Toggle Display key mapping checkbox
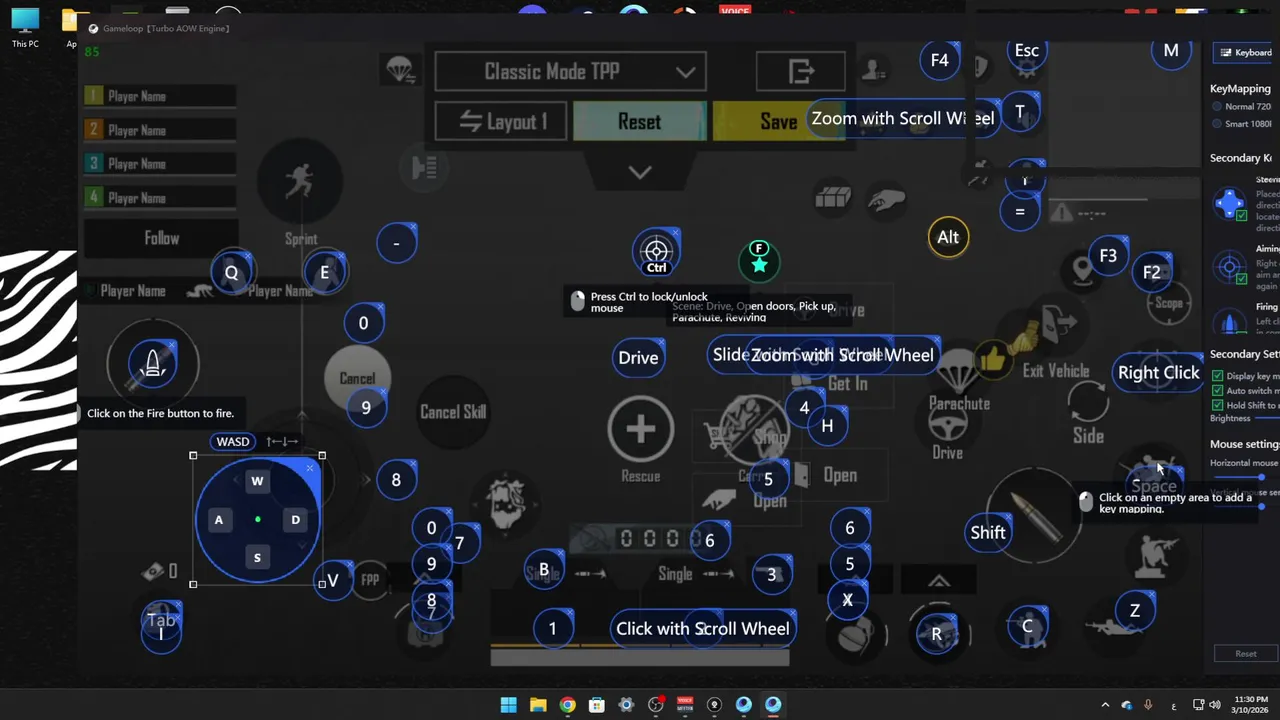The height and width of the screenshot is (720, 1280). click(x=1217, y=376)
